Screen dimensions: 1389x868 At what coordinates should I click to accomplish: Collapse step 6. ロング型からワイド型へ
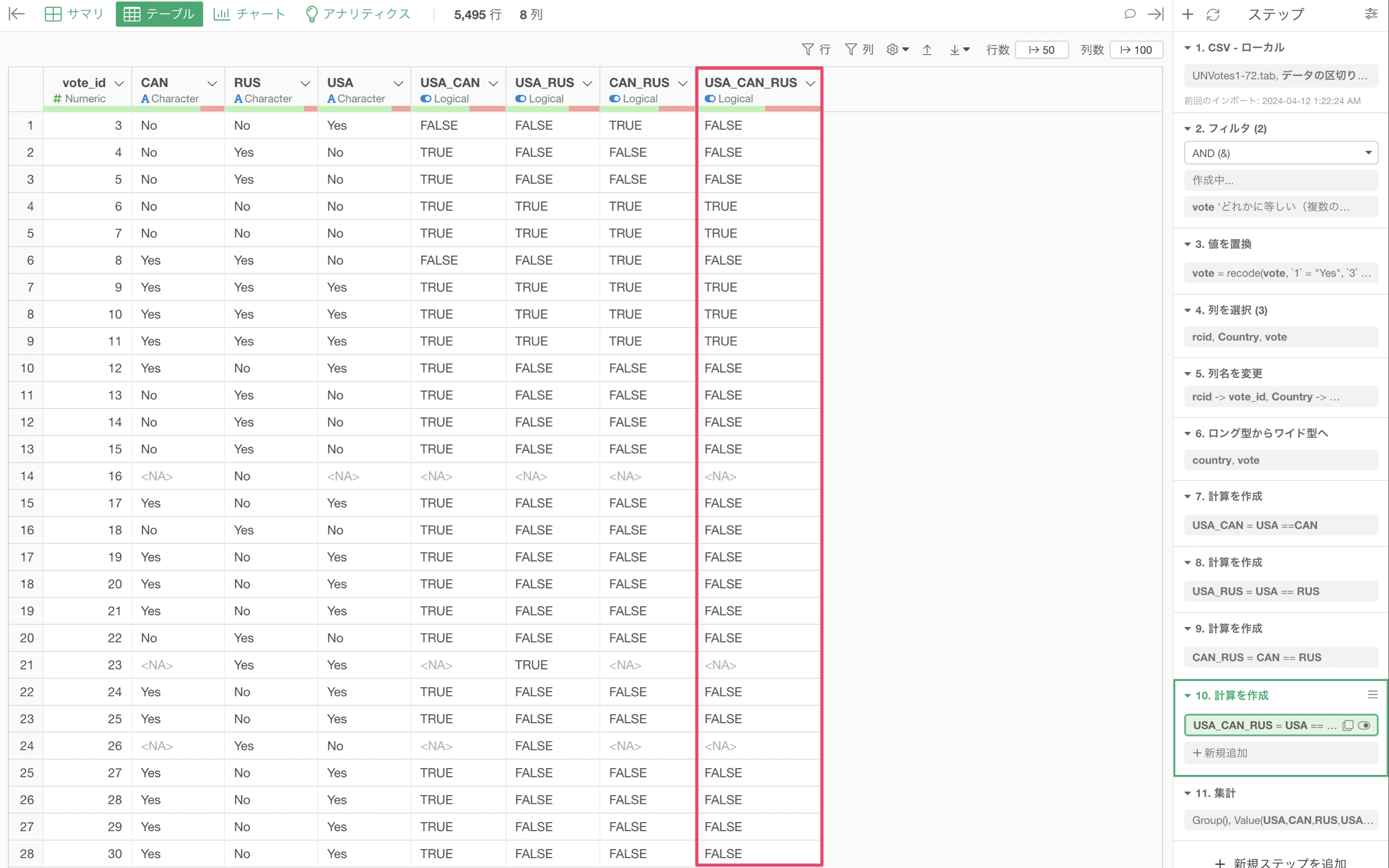(x=1187, y=434)
